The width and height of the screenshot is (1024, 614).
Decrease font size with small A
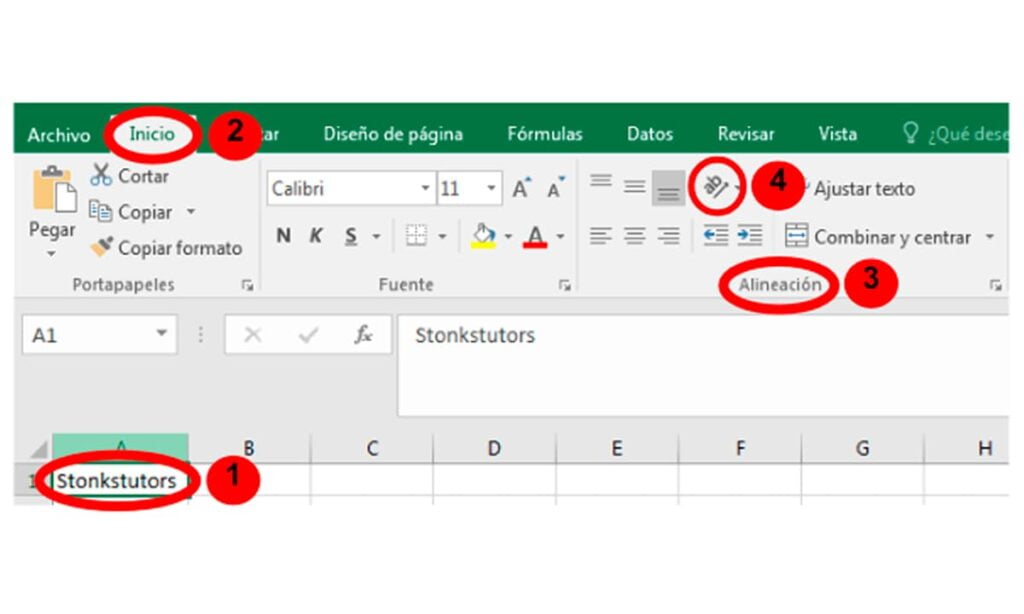click(556, 188)
